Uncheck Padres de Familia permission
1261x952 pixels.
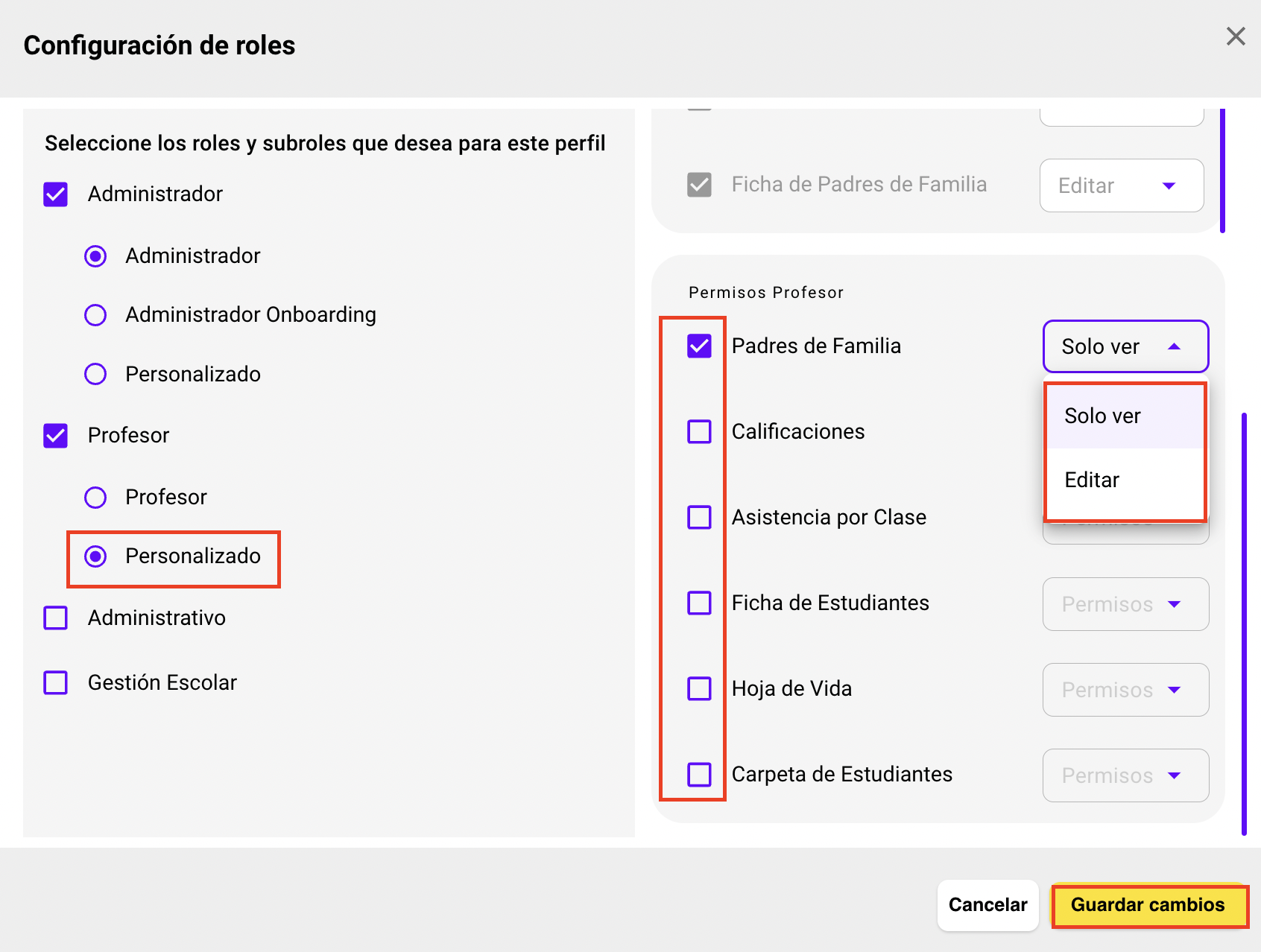pos(699,346)
